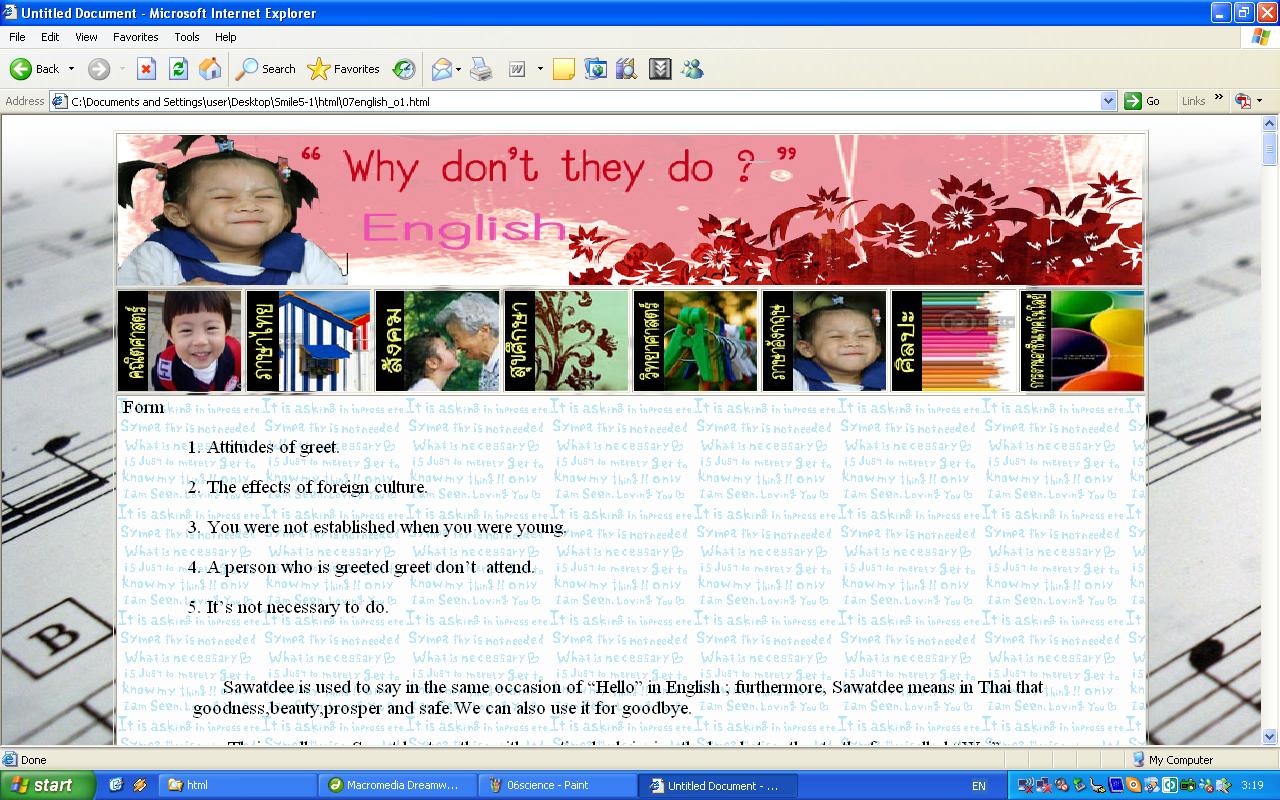
Task: Switch to 06science - Paint taskbar button
Action: click(x=557, y=785)
